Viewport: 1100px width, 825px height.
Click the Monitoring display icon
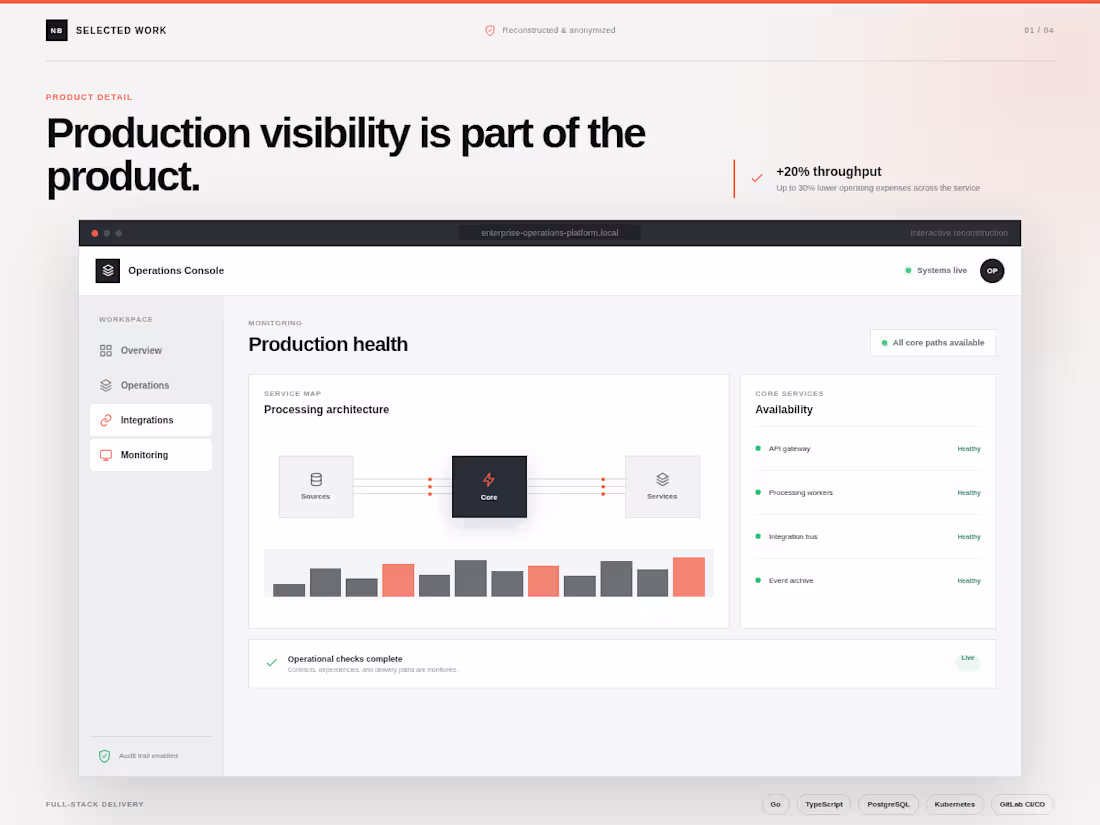tap(106, 455)
